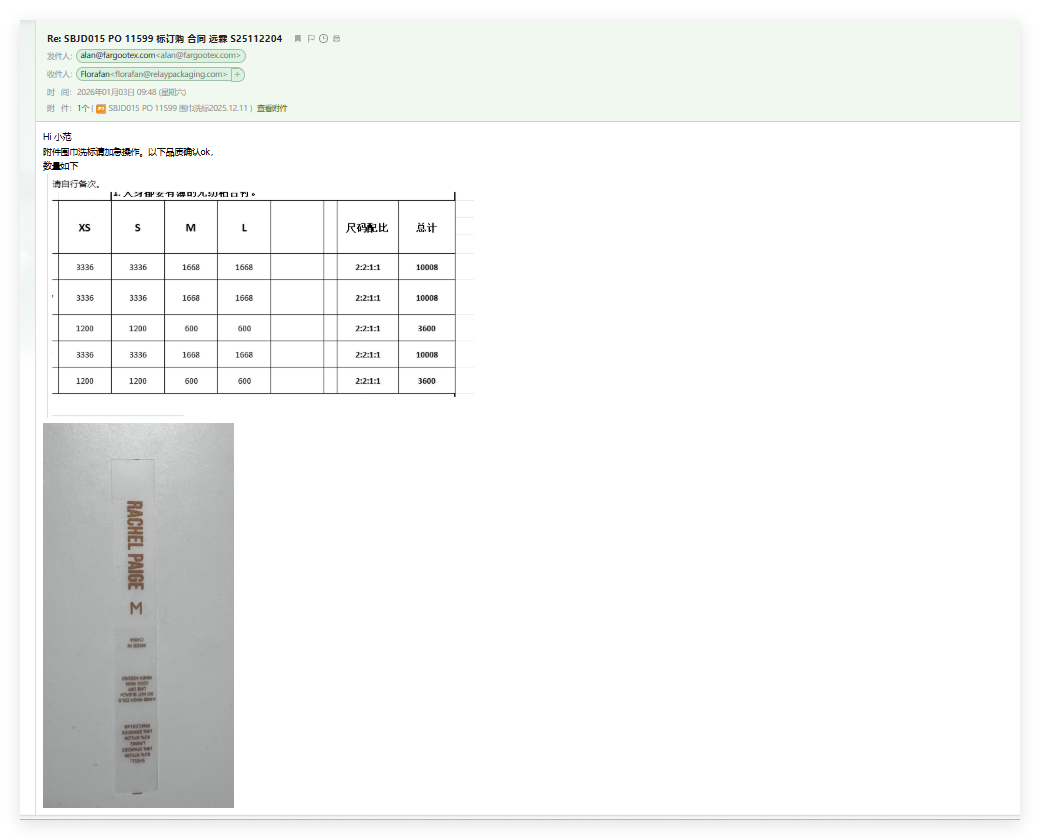Click the M column header in table
The height and width of the screenshot is (840, 1040).
pos(191,228)
